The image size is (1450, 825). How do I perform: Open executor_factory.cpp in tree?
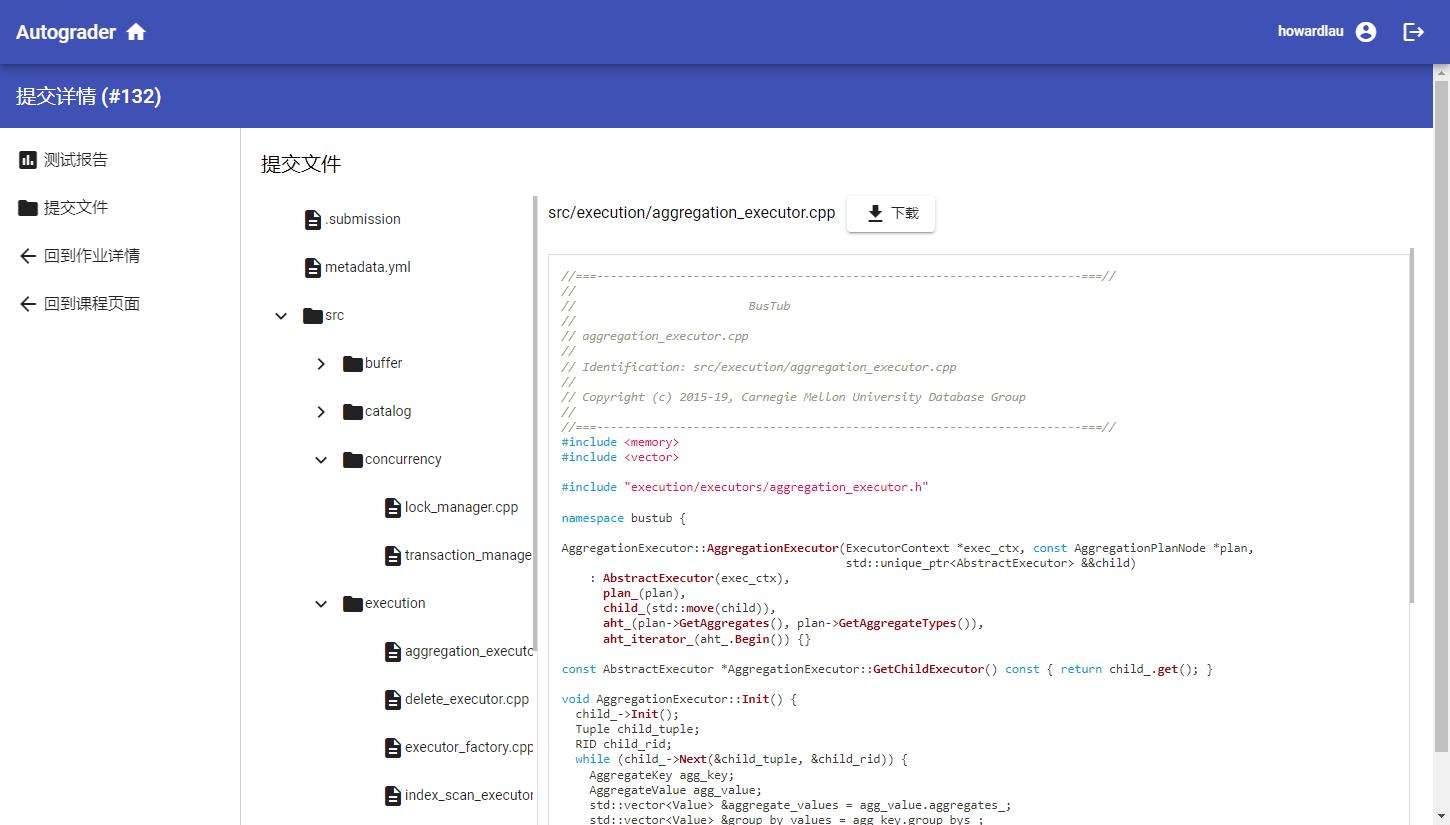(469, 747)
